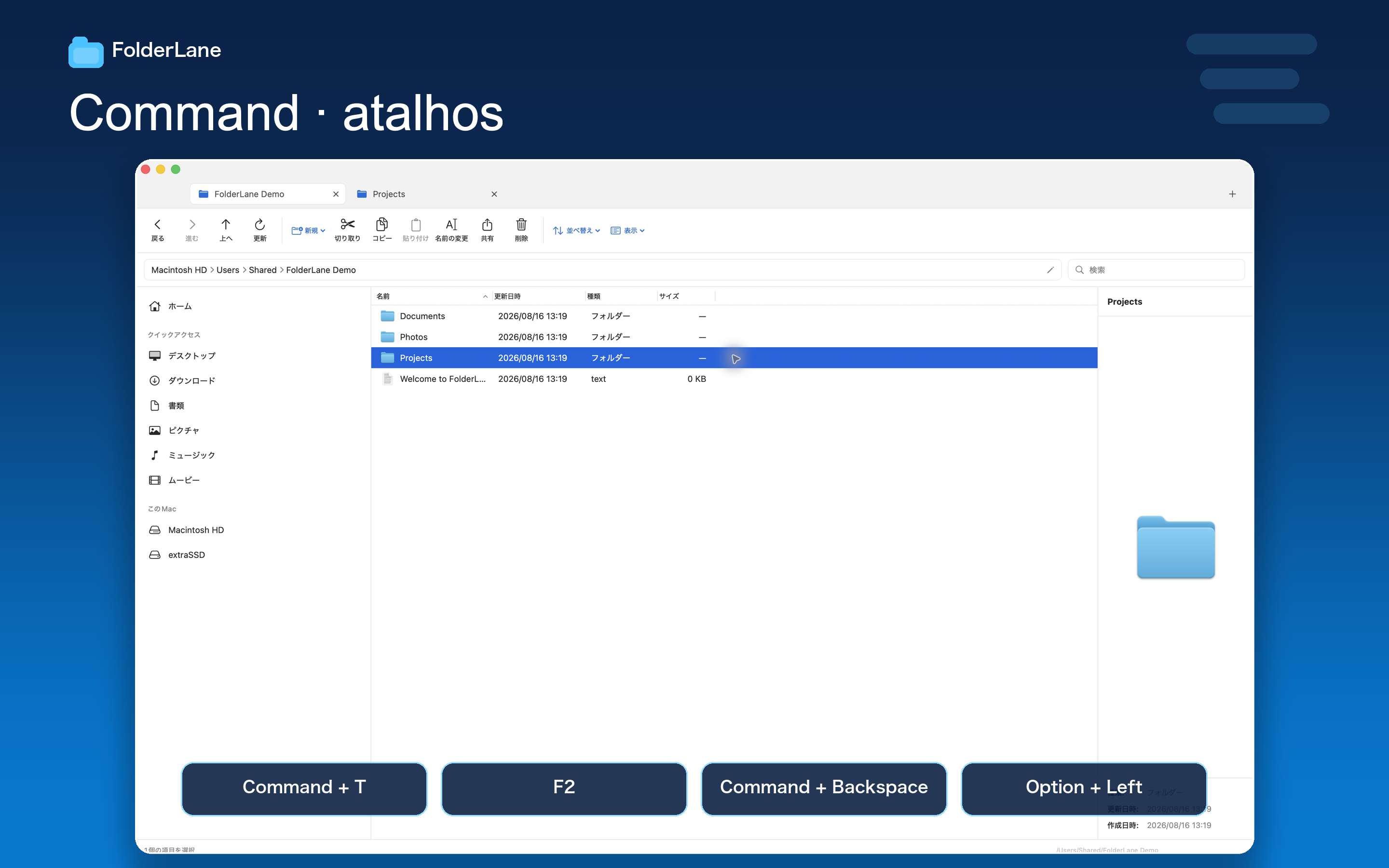The image size is (1389, 868).
Task: Select the Photos folder row
Action: [x=734, y=337]
